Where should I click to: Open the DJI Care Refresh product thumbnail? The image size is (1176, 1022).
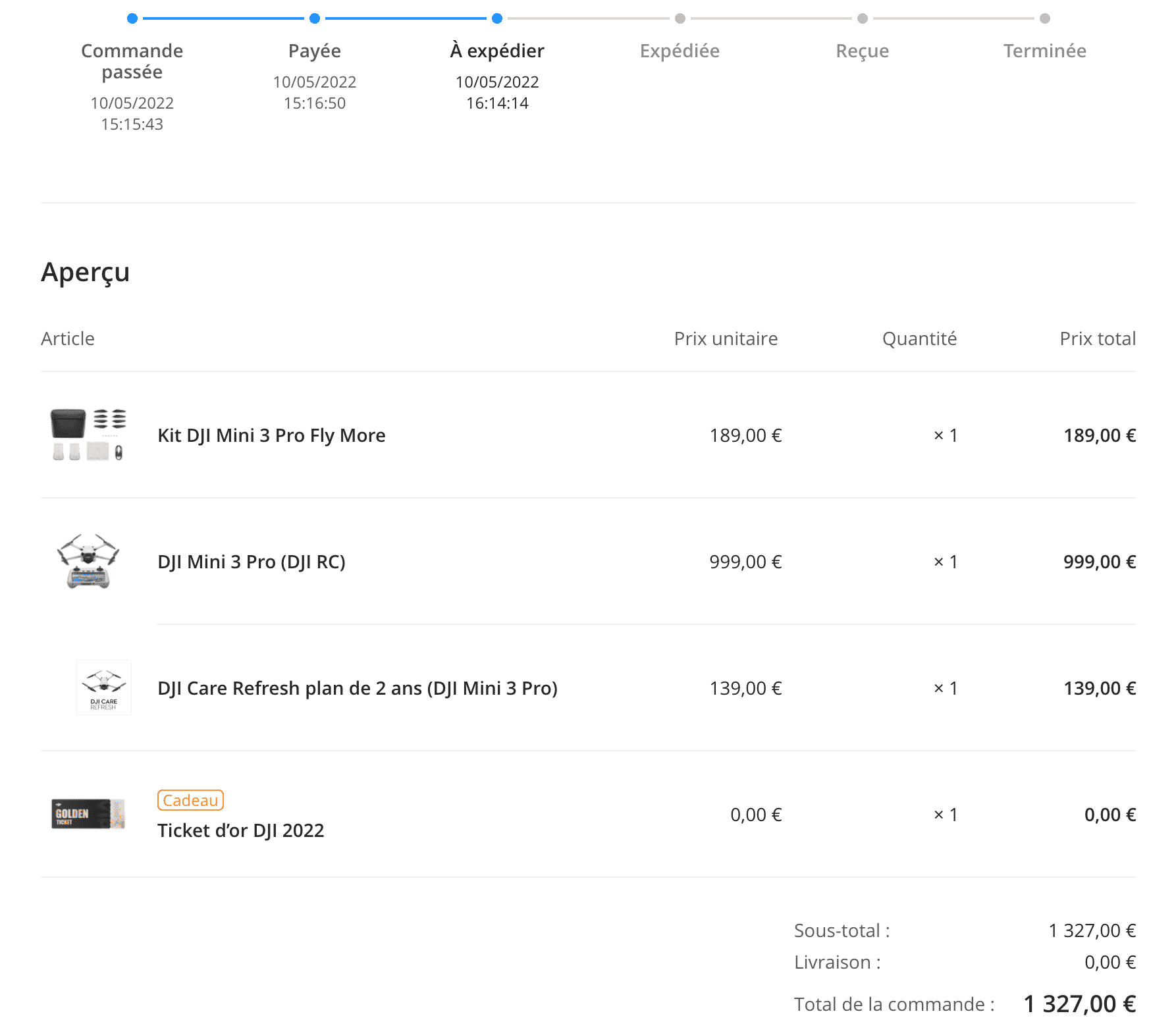(x=104, y=687)
